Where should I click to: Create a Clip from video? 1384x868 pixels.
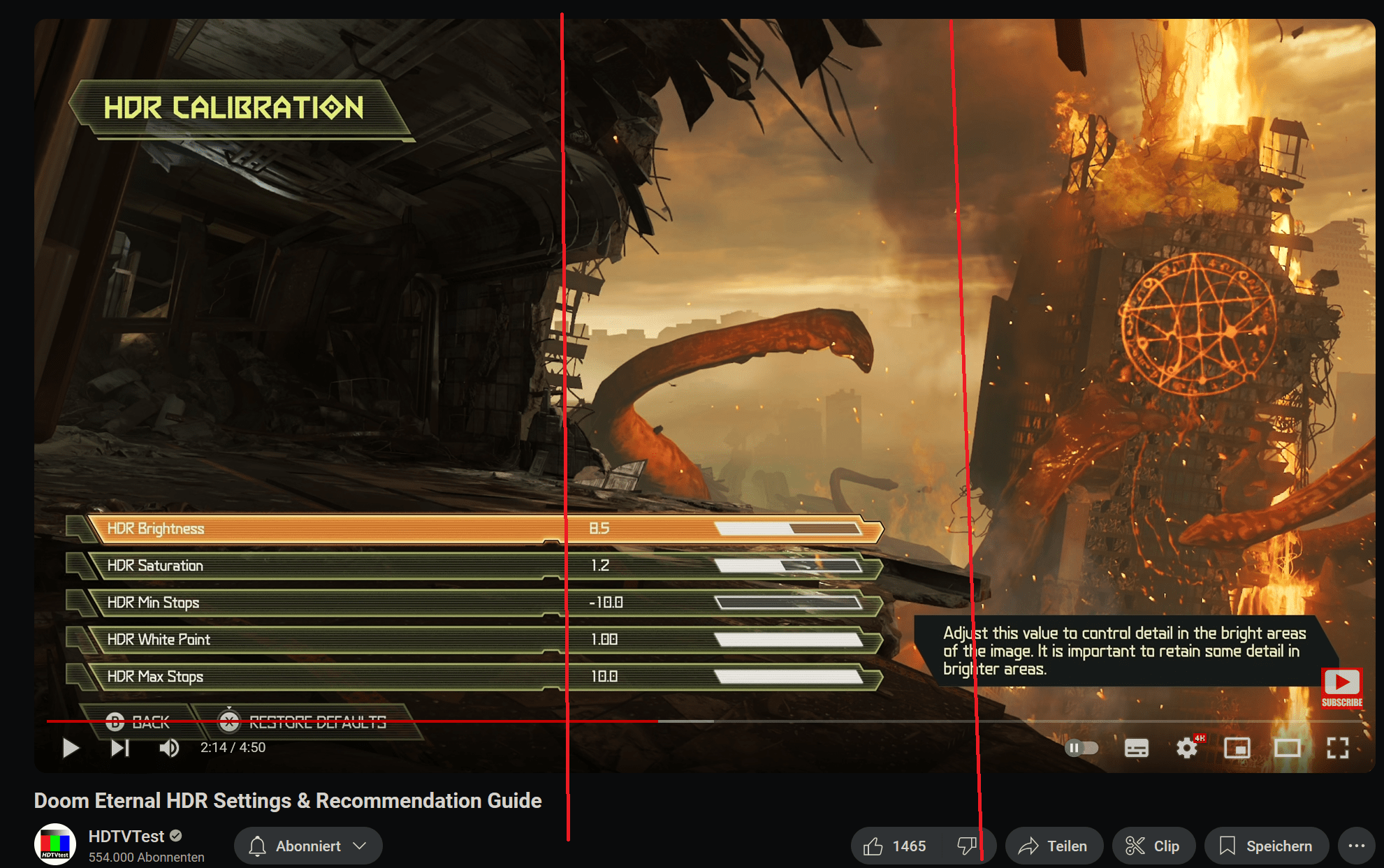coord(1153,846)
